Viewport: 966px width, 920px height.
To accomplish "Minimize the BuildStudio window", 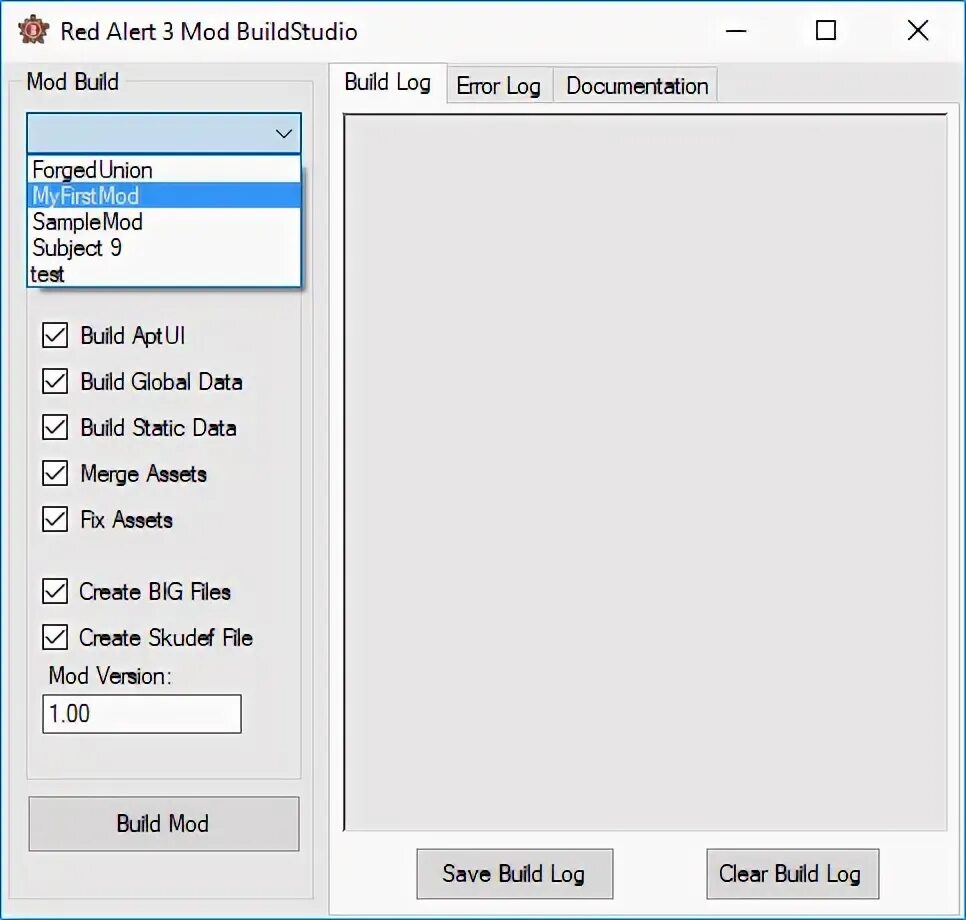I will [x=736, y=30].
